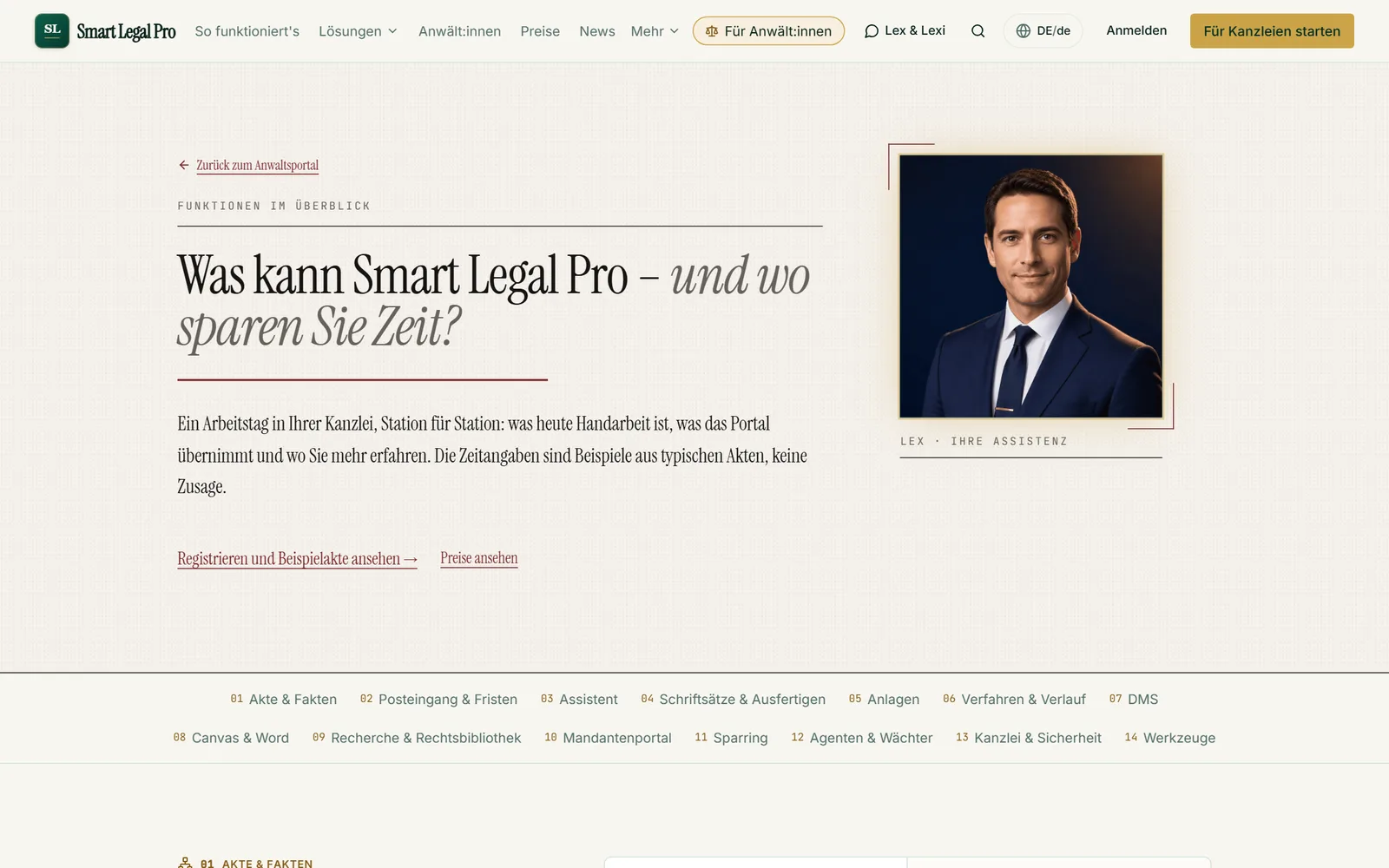1389x868 pixels.
Task: Click the Smart Legal Pro wordmark
Action: coord(126,31)
